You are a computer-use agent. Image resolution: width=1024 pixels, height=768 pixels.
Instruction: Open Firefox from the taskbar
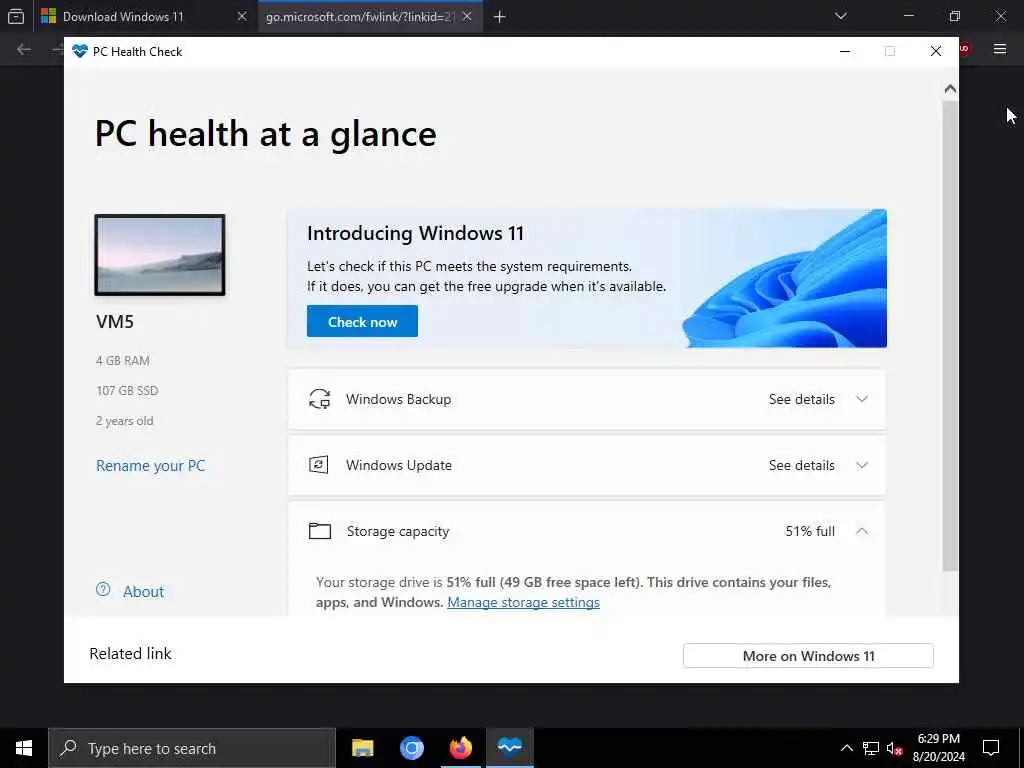click(460, 748)
